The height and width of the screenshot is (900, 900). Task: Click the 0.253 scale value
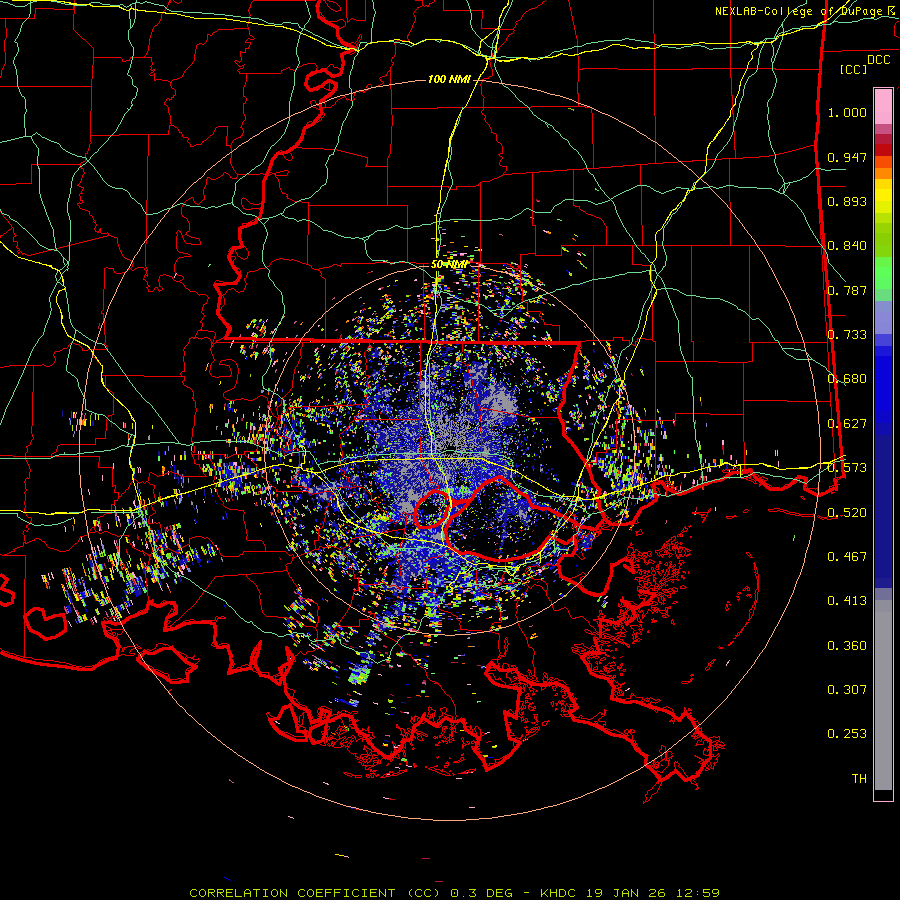click(847, 734)
